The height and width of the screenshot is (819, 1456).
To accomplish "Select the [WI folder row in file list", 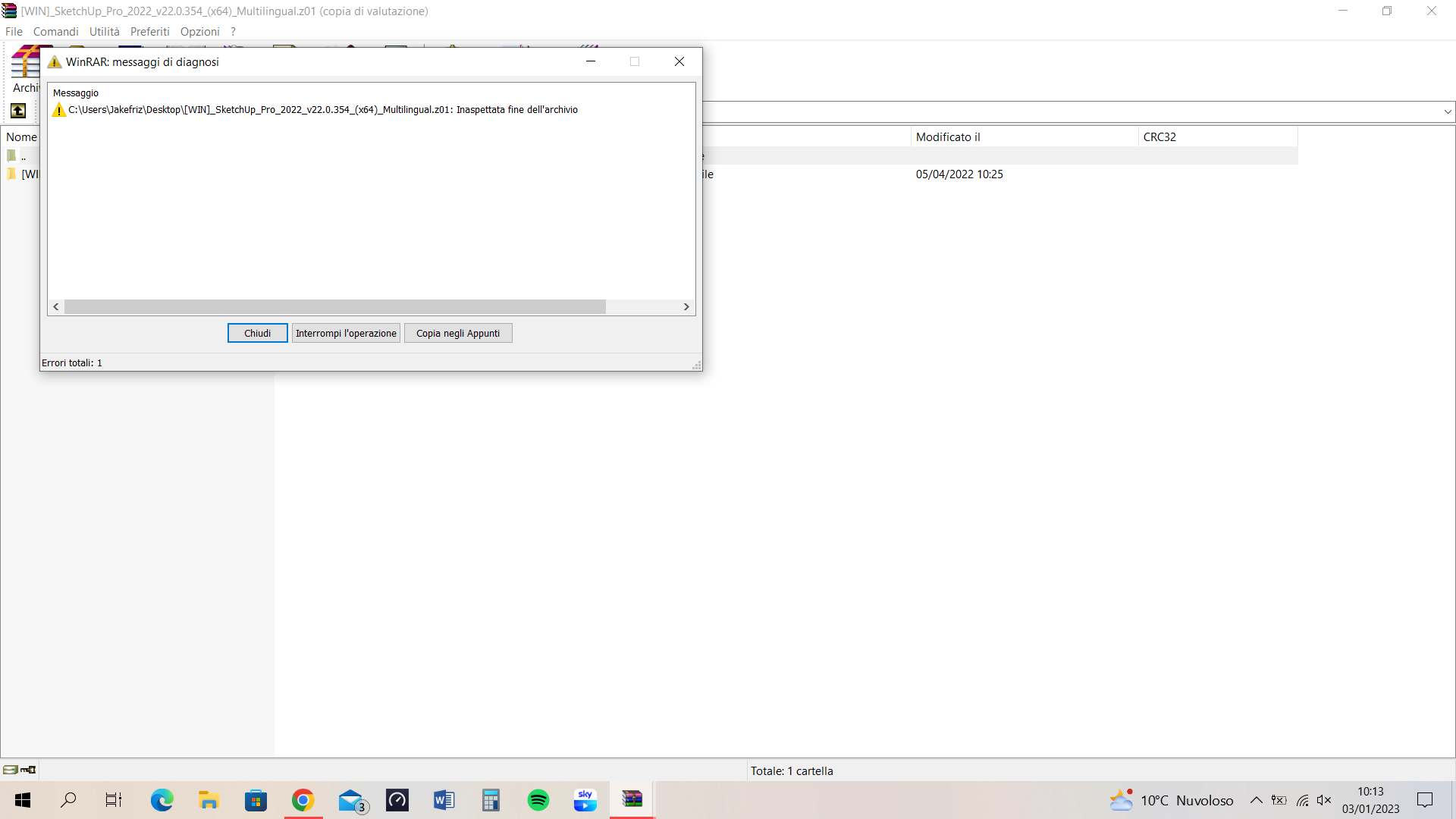I will [21, 174].
